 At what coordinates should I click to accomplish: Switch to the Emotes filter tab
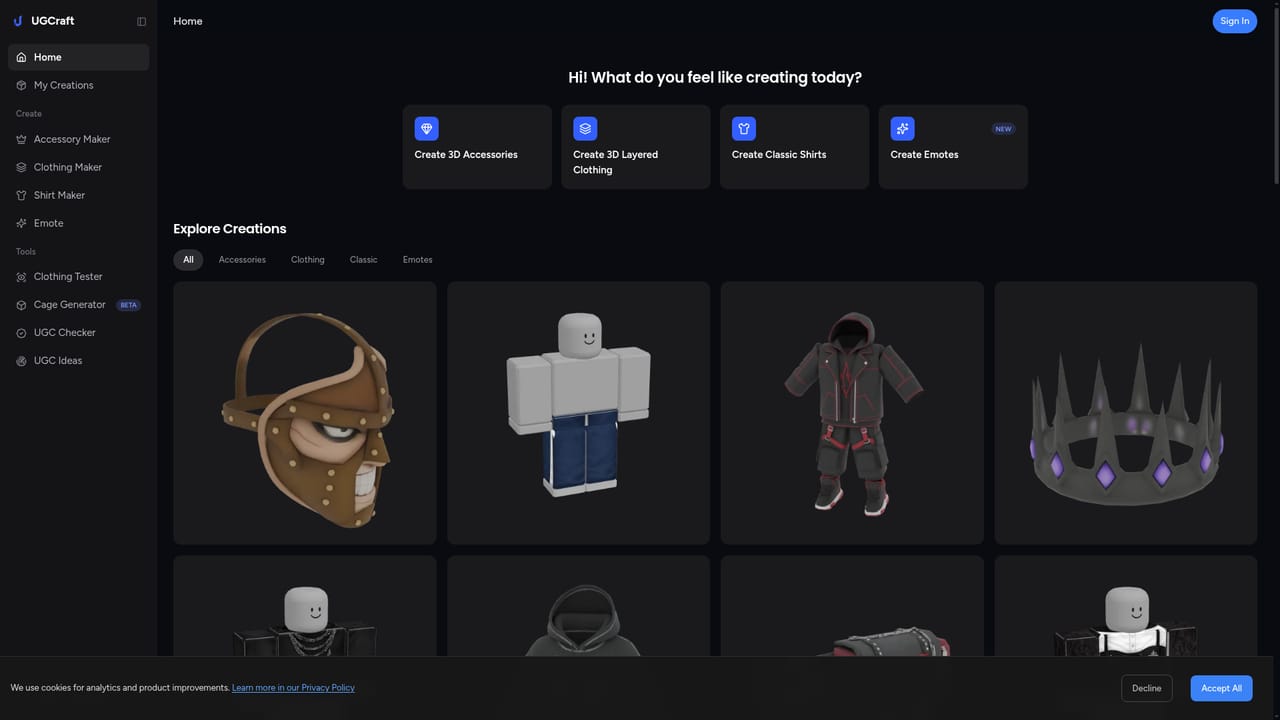coord(418,260)
